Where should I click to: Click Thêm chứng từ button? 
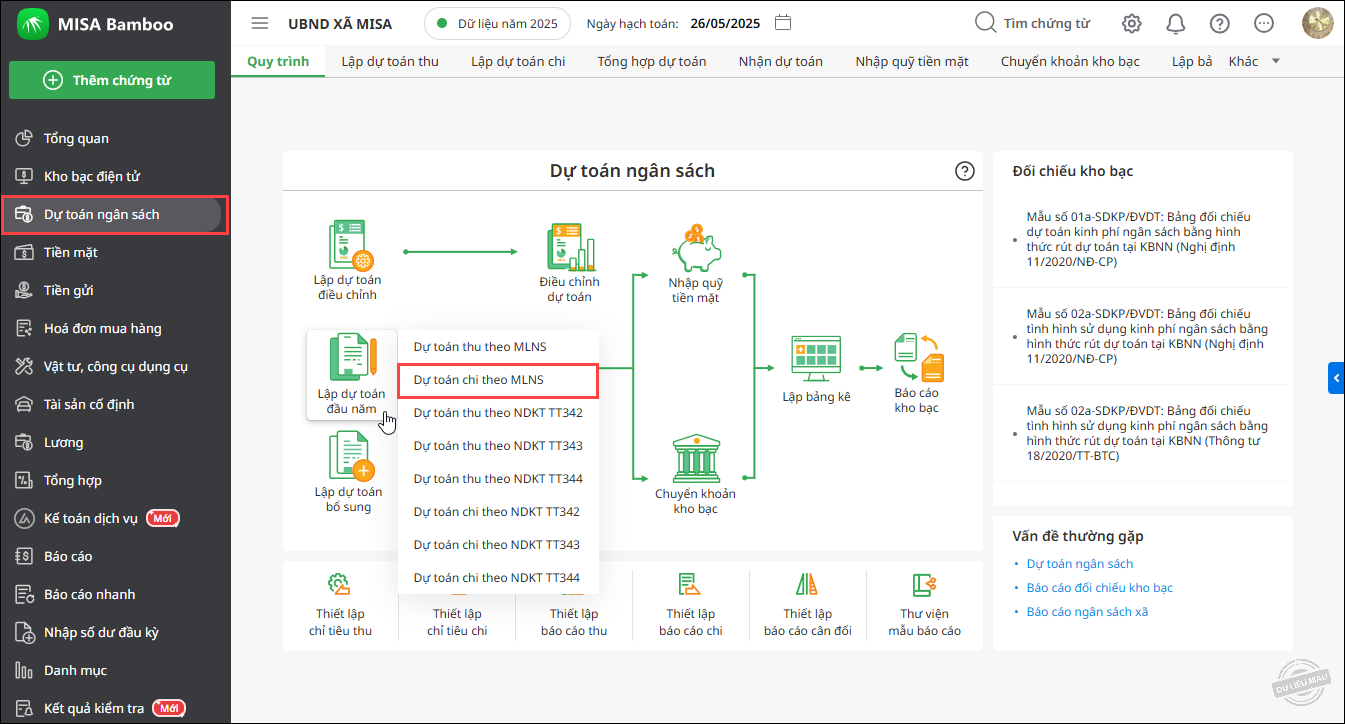[112, 80]
